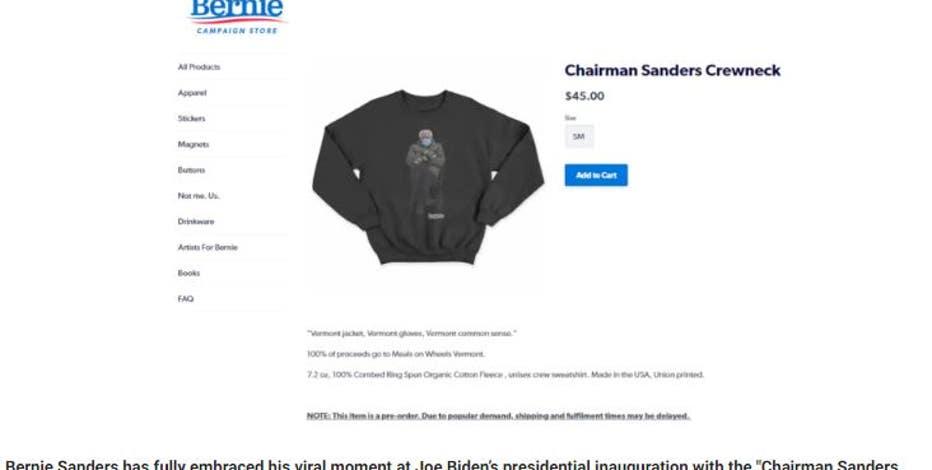Open the Apparel category
Viewport: 932px width, 470px height.
click(x=192, y=93)
